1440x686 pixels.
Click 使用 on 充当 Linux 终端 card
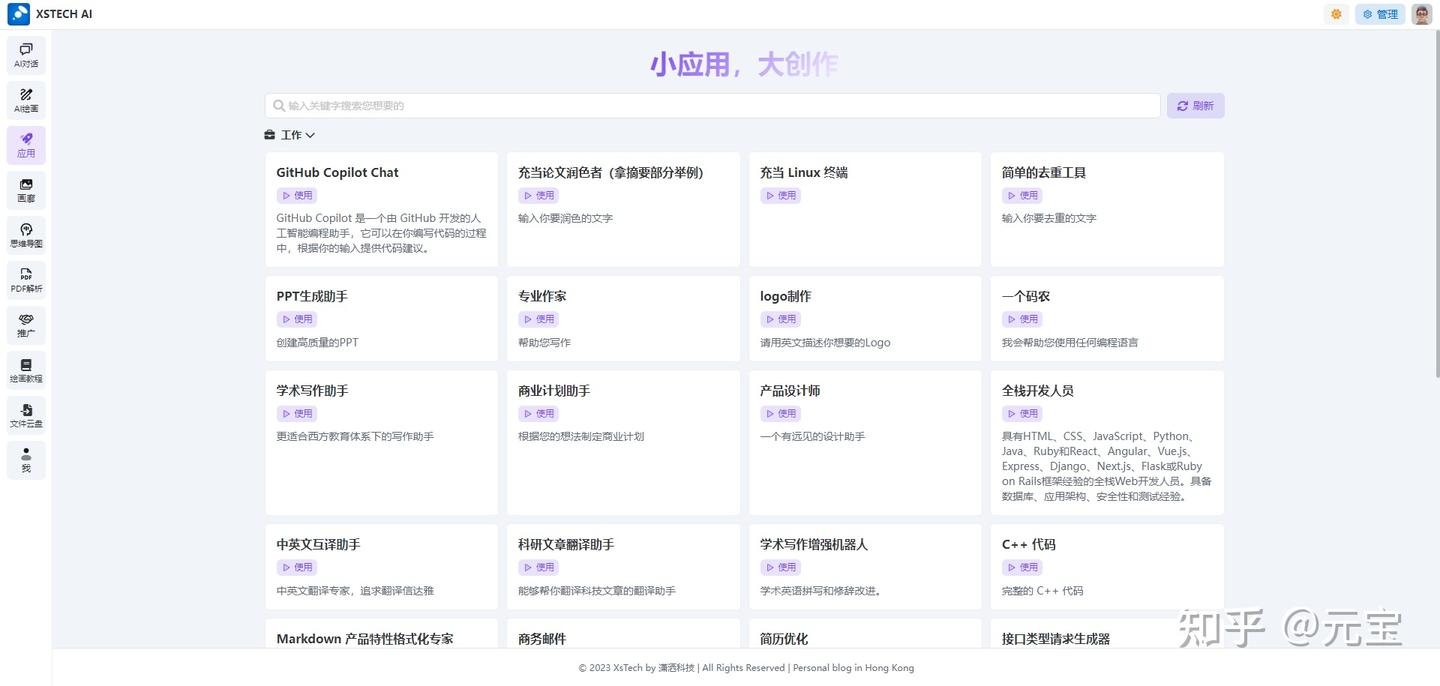pos(780,196)
